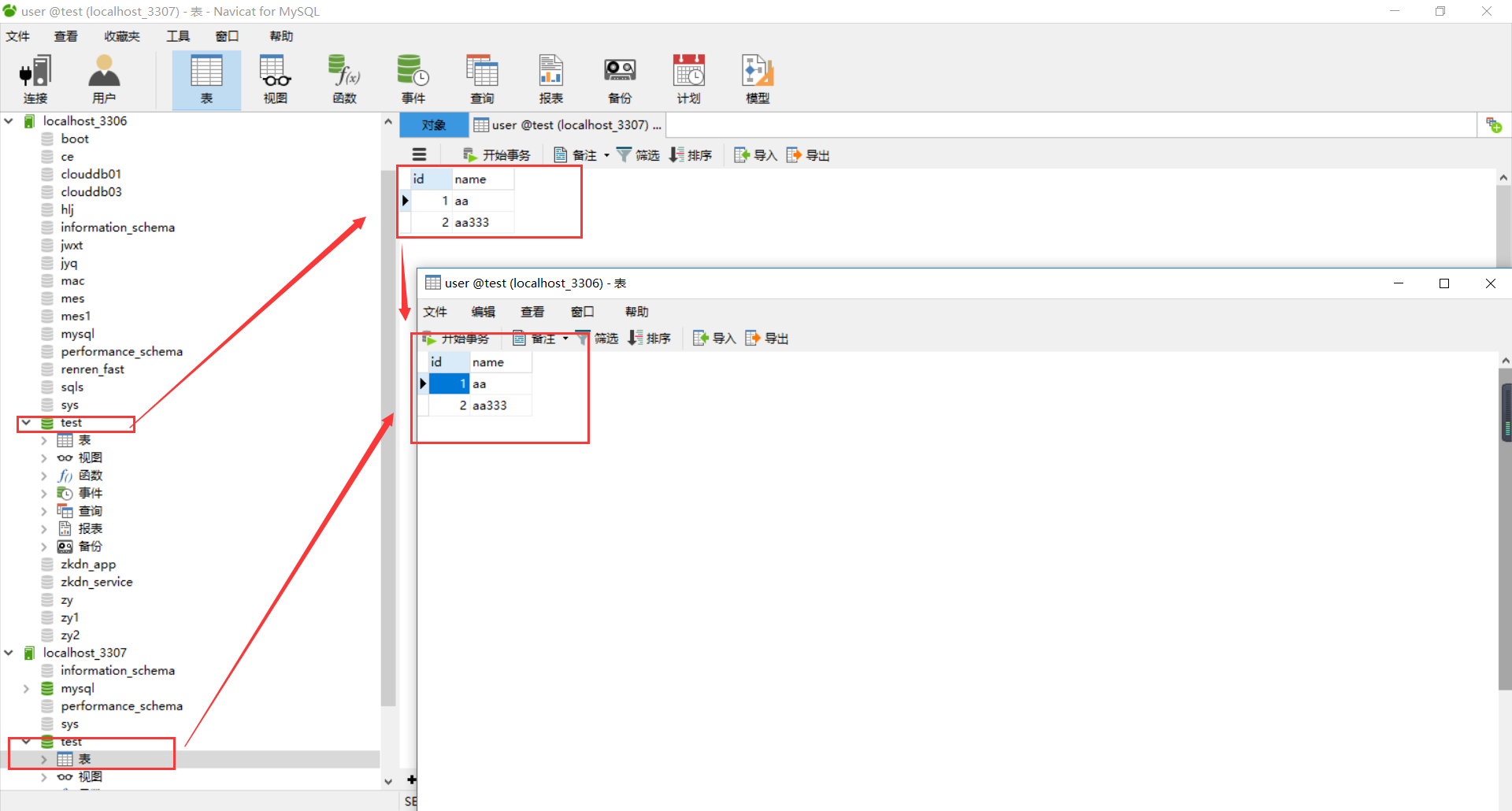Screen dimensions: 1512x811
Task: Select the aa333 cell in localhost_3306 window
Action: point(501,405)
